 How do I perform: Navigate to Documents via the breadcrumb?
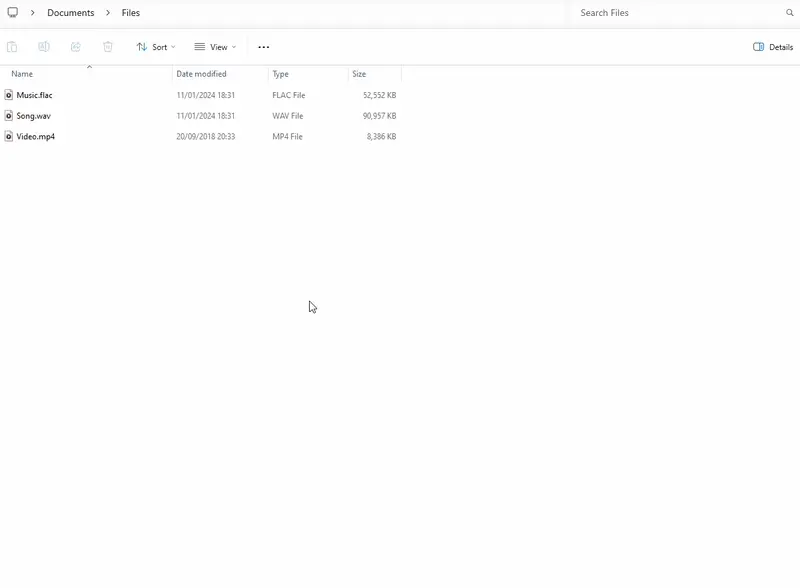[68, 13]
